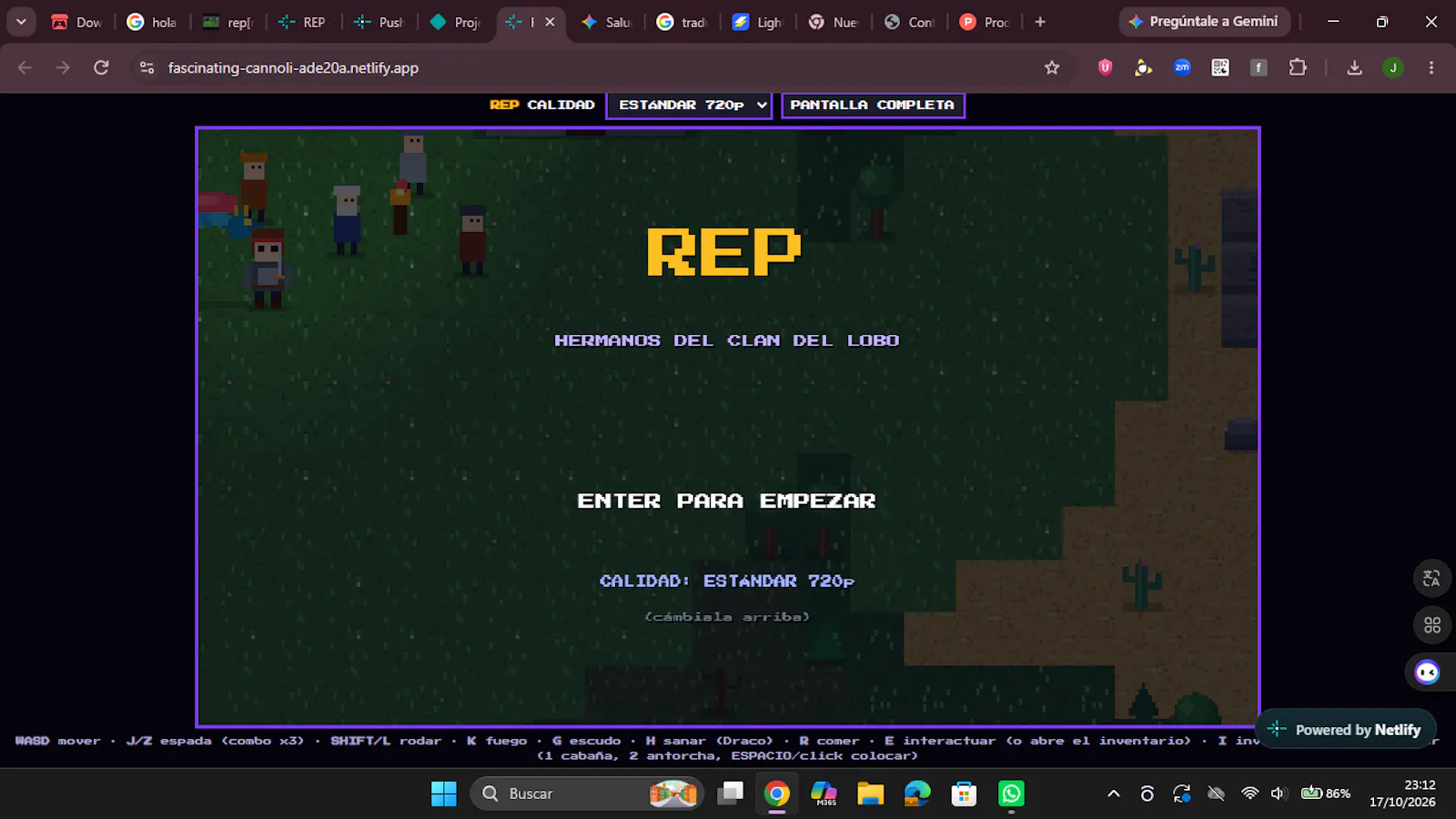Click the grid apps floating side icon
Image resolution: width=1456 pixels, height=819 pixels.
tap(1431, 625)
